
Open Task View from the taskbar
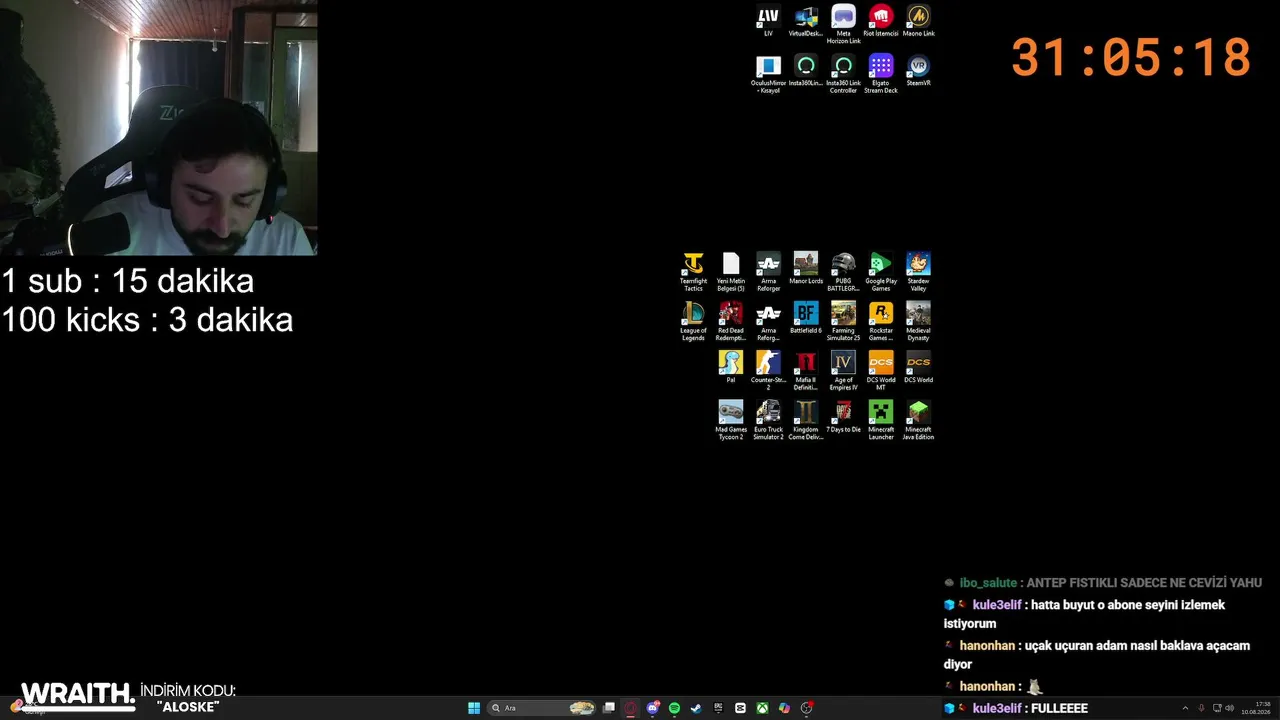coord(609,708)
